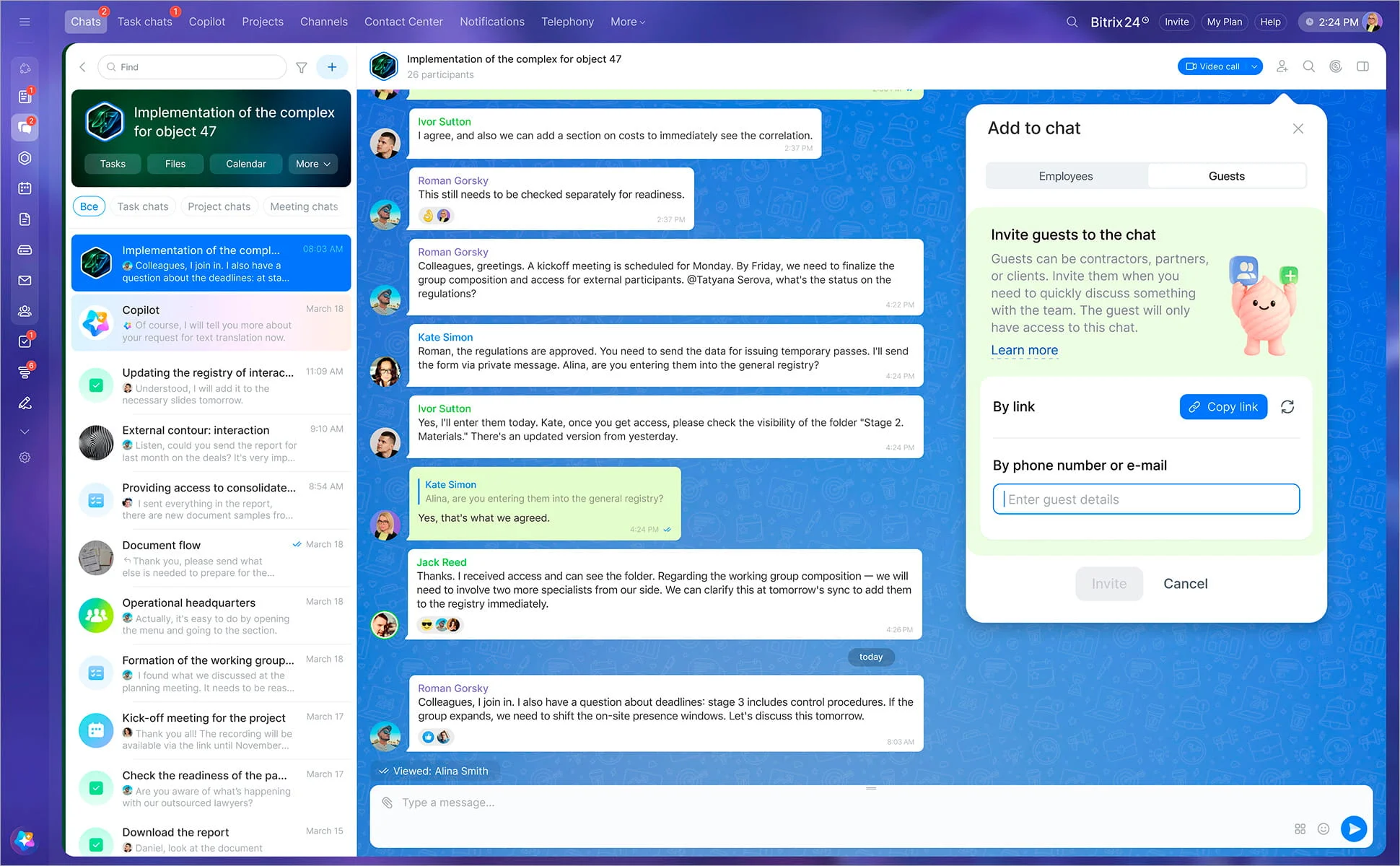The height and width of the screenshot is (866, 1400).
Task: Click the Help button in top bar
Action: tap(1270, 22)
